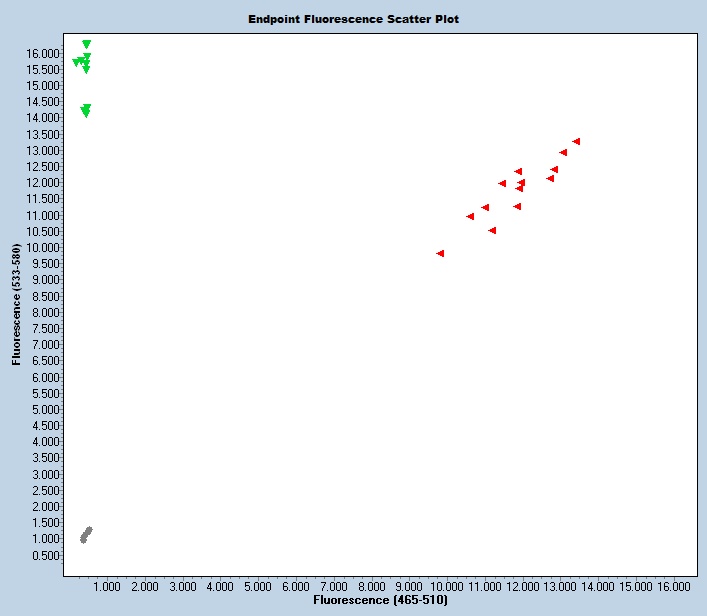Click the 'Fluorescence (465-510)' x-axis label
The width and height of the screenshot is (707, 616).
(380, 600)
